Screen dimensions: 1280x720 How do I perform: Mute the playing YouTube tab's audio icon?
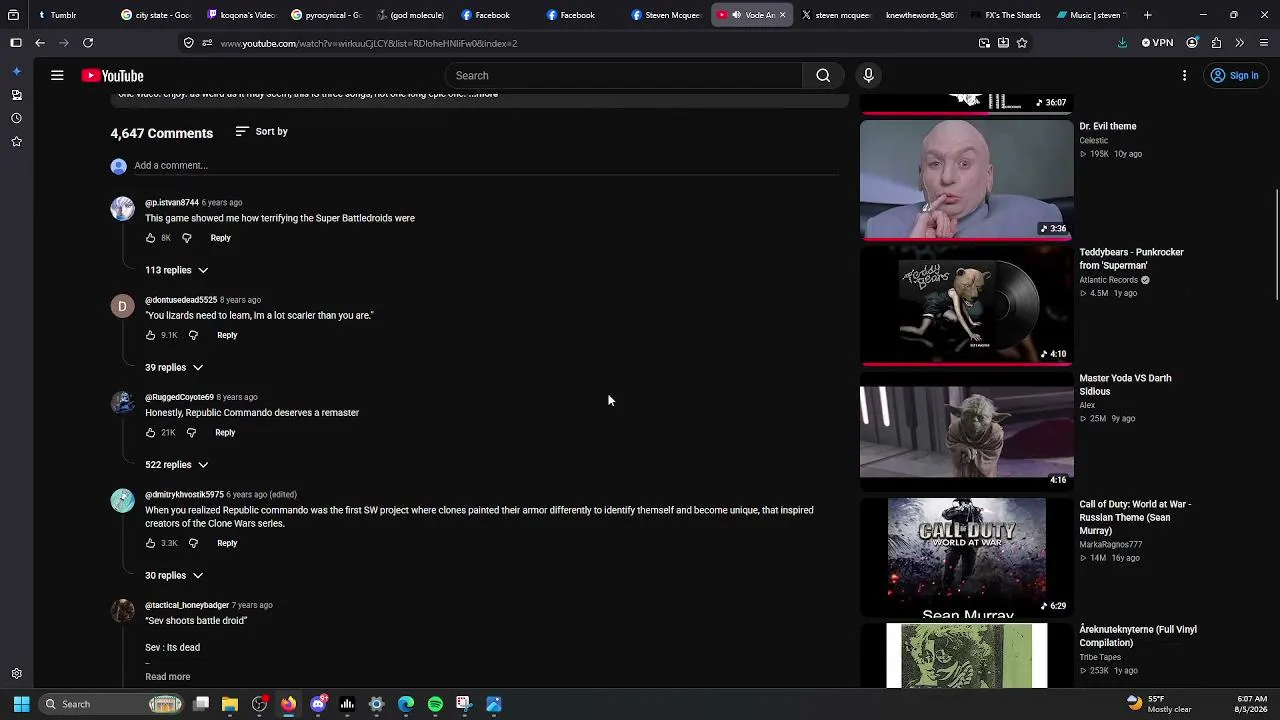click(x=736, y=15)
